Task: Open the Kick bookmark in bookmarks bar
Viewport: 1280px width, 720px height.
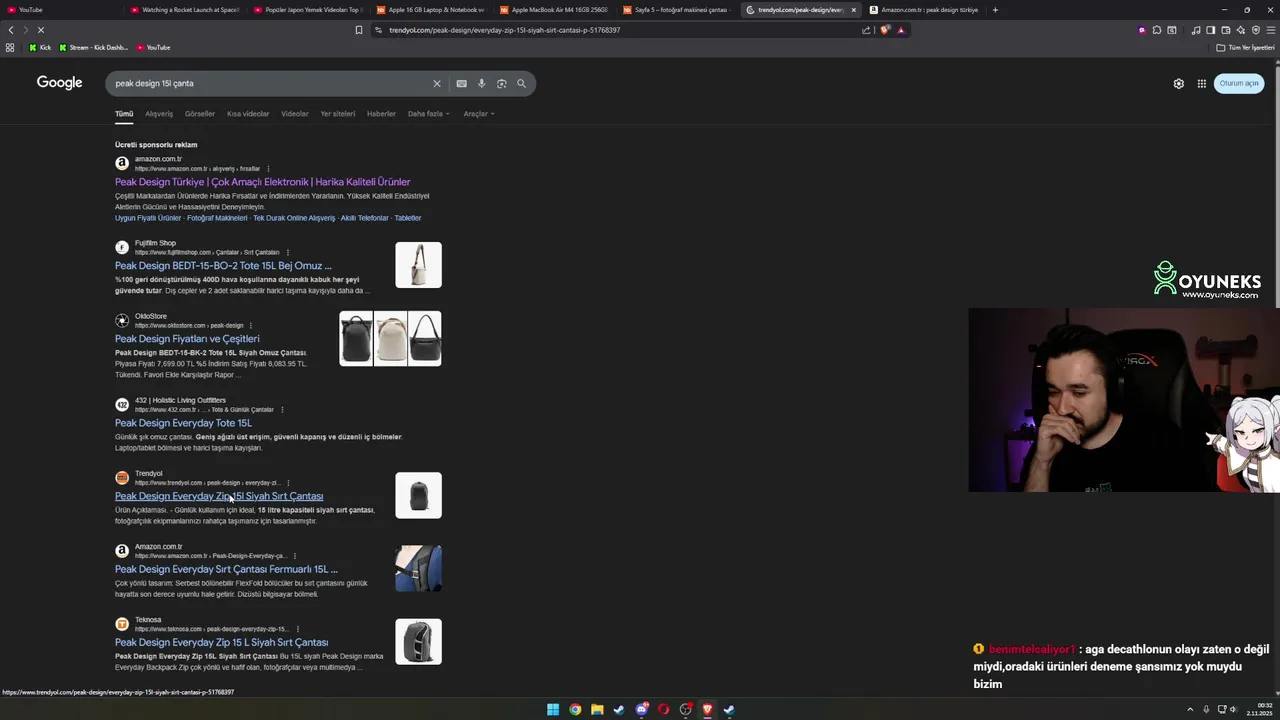Action: pos(40,48)
